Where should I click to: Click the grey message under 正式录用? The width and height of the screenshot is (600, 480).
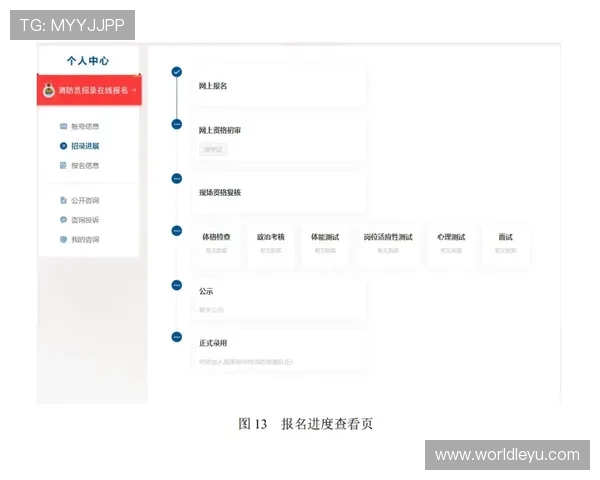point(246,362)
